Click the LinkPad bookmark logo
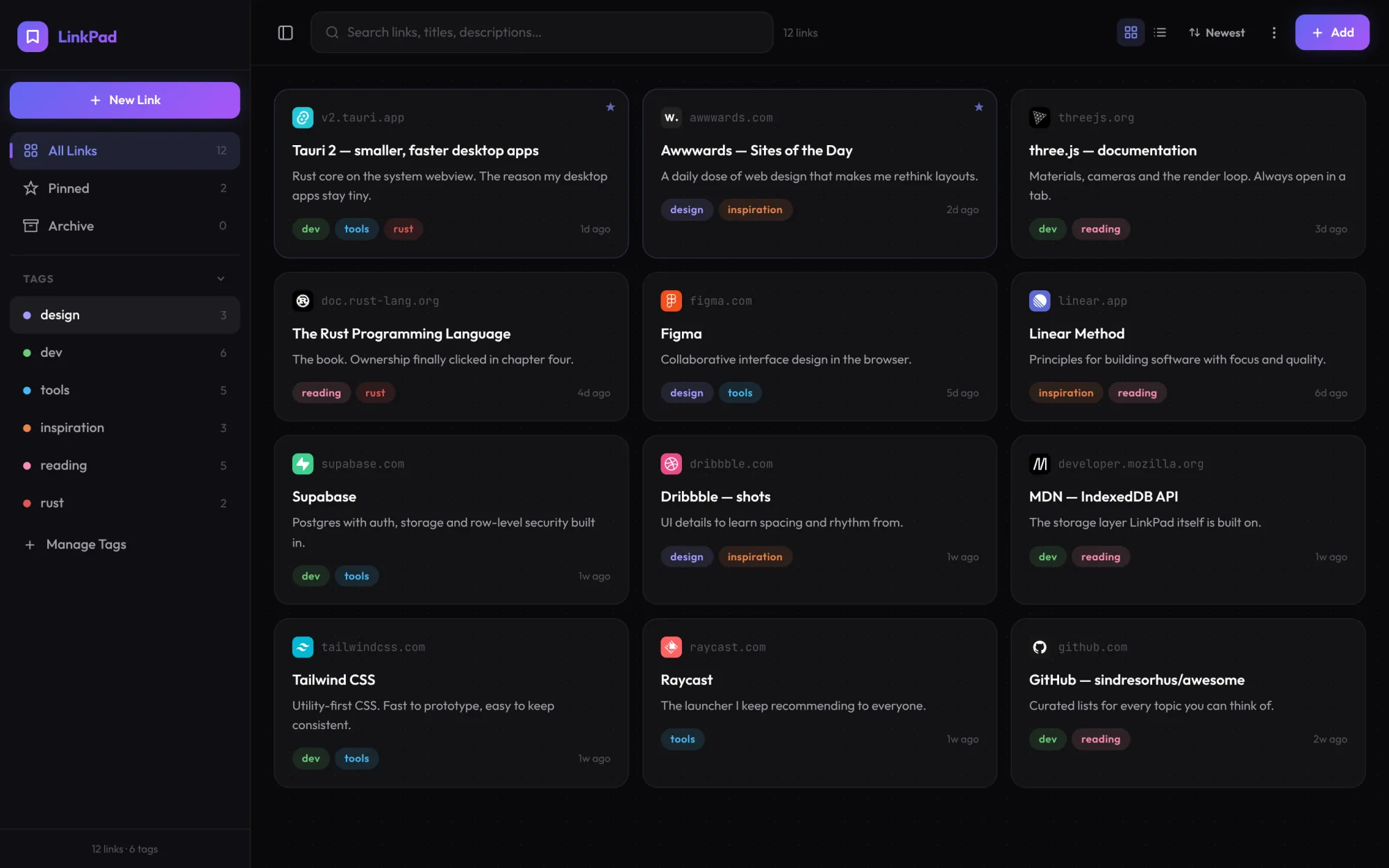This screenshot has width=1389, height=868. [x=33, y=36]
